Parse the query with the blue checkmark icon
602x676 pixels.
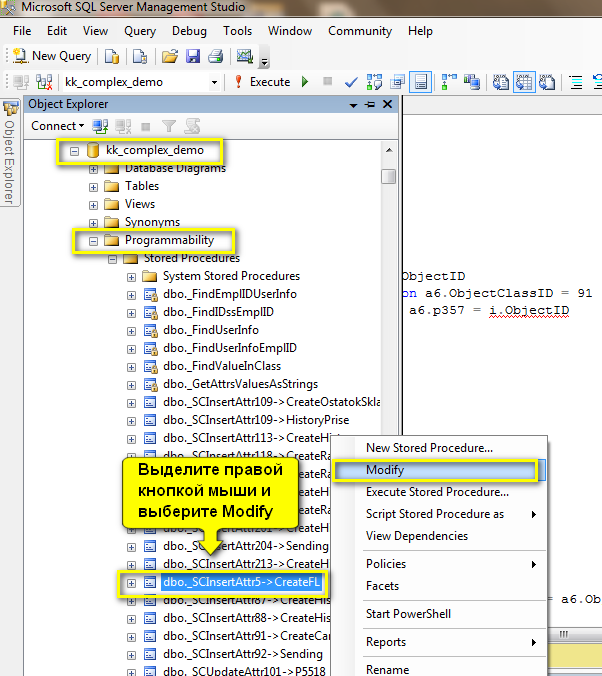click(351, 82)
